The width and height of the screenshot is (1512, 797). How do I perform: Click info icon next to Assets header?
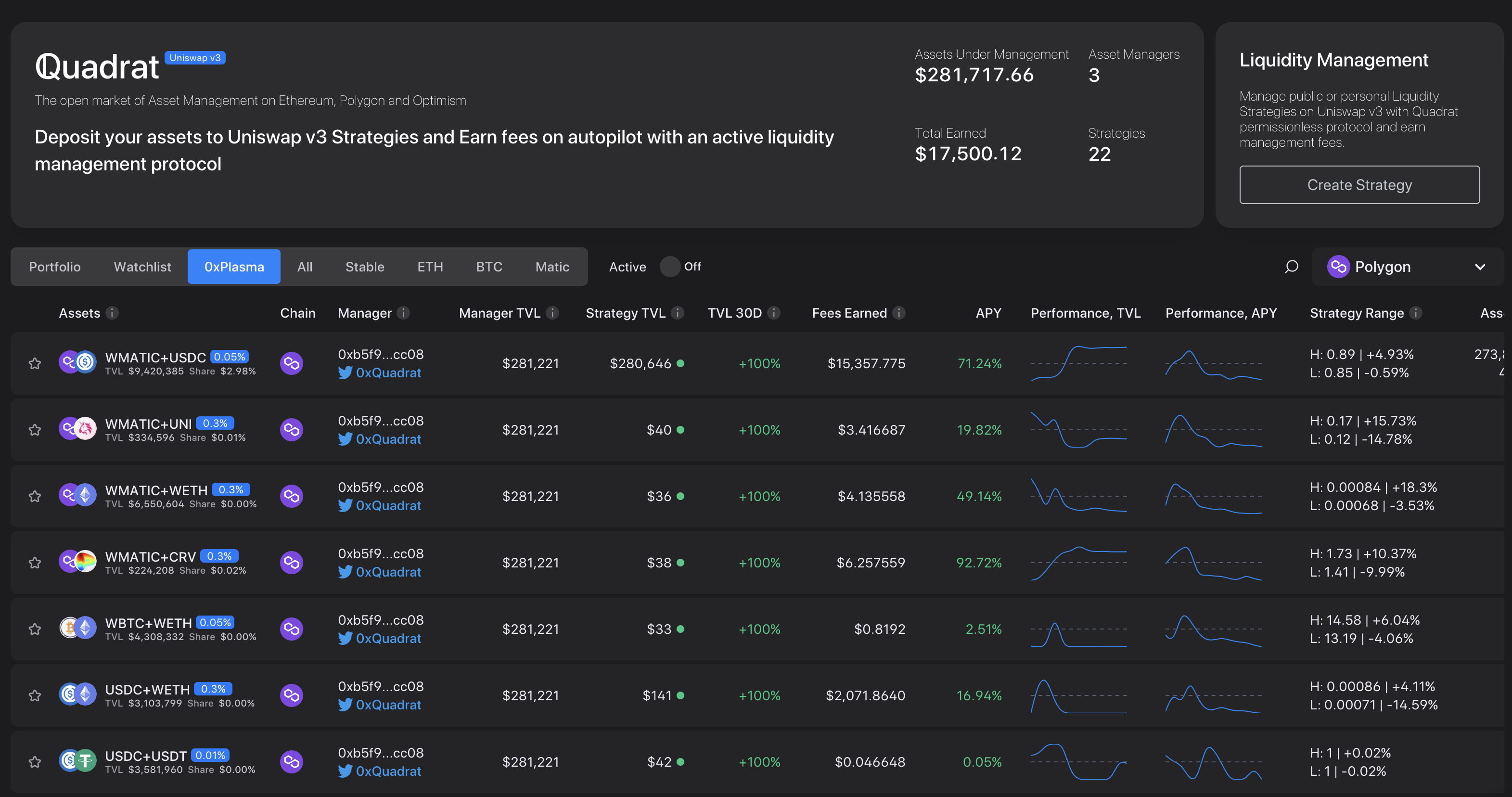[x=112, y=313]
